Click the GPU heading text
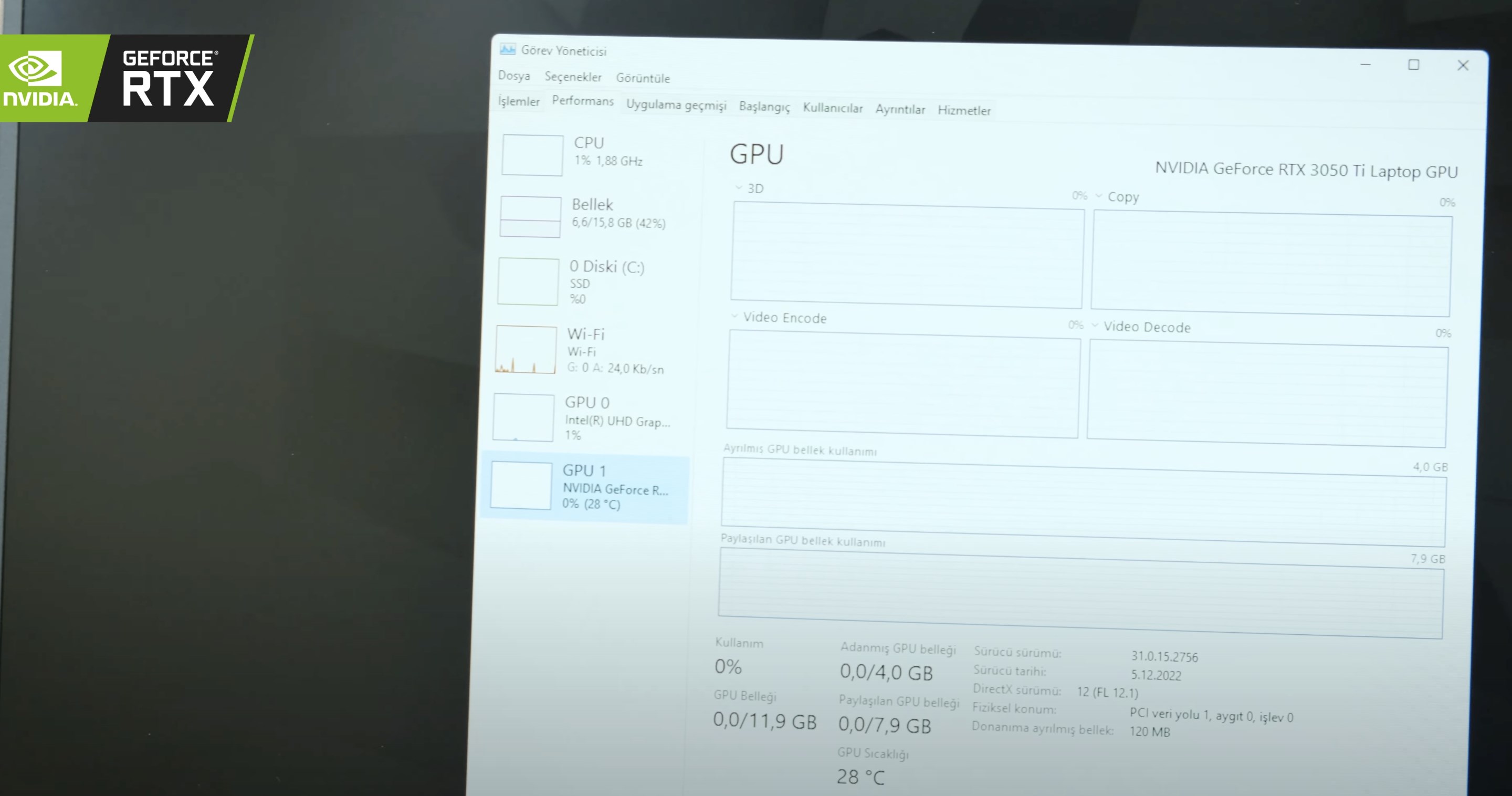Screen dimensions: 1512x796 756,154
